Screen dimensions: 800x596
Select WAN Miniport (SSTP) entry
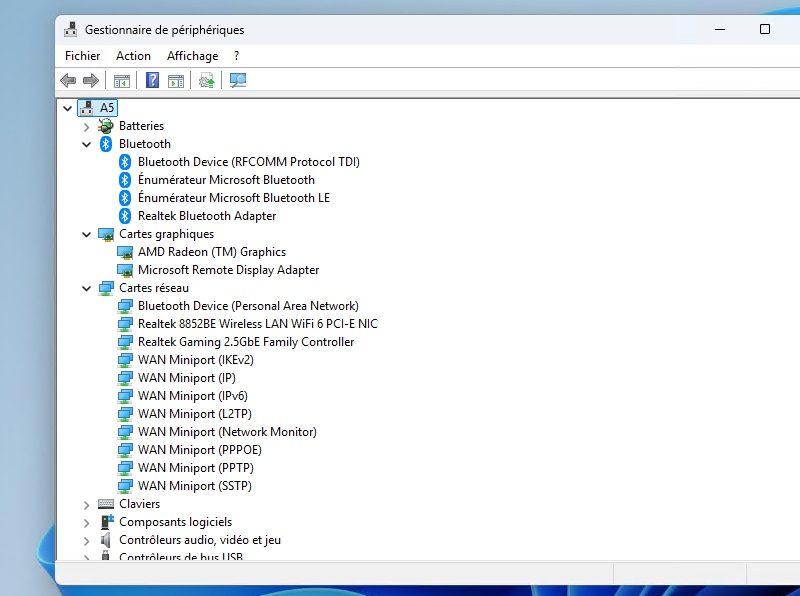194,486
